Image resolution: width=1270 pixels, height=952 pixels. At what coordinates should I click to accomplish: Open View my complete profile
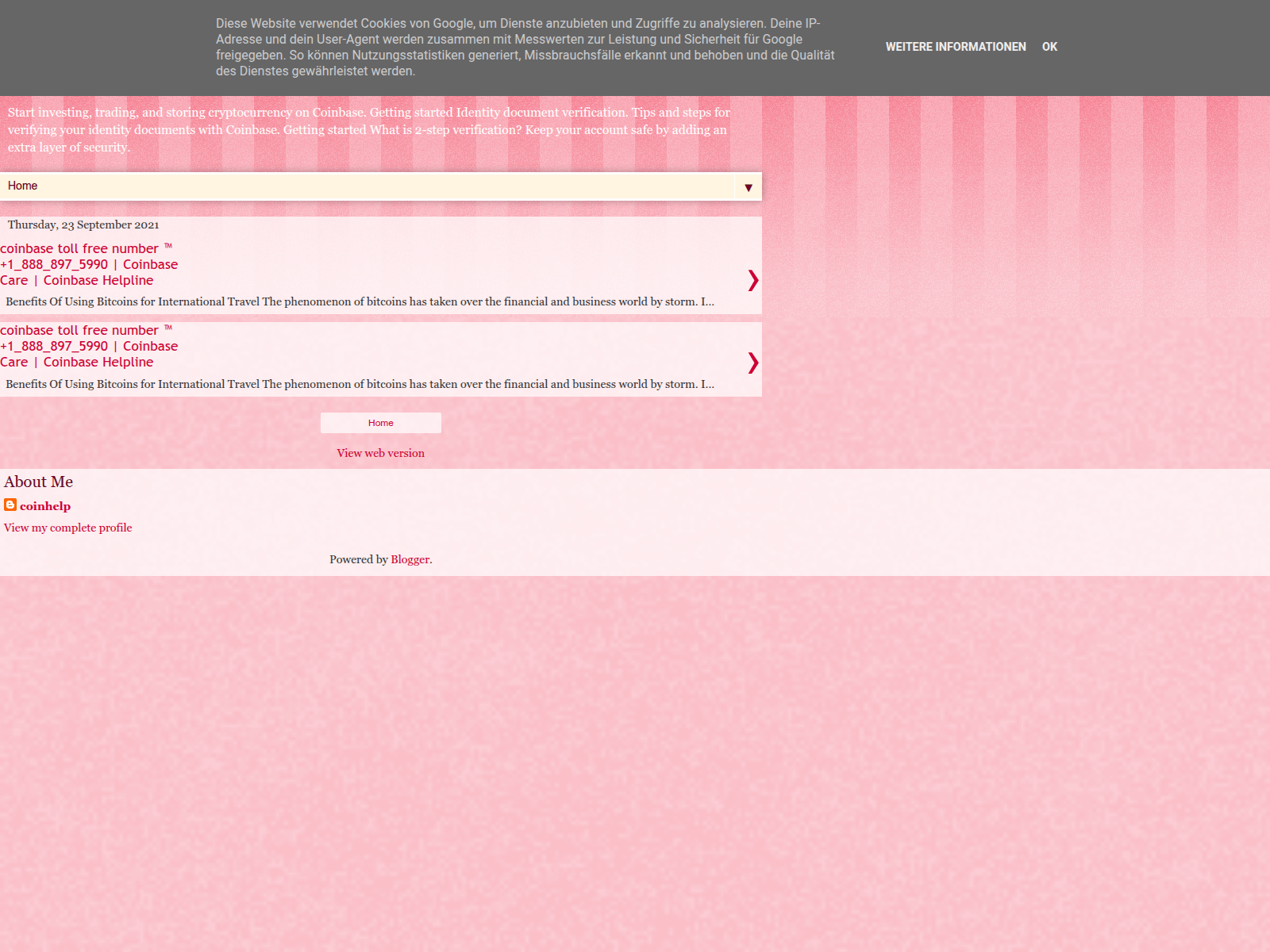point(67,528)
